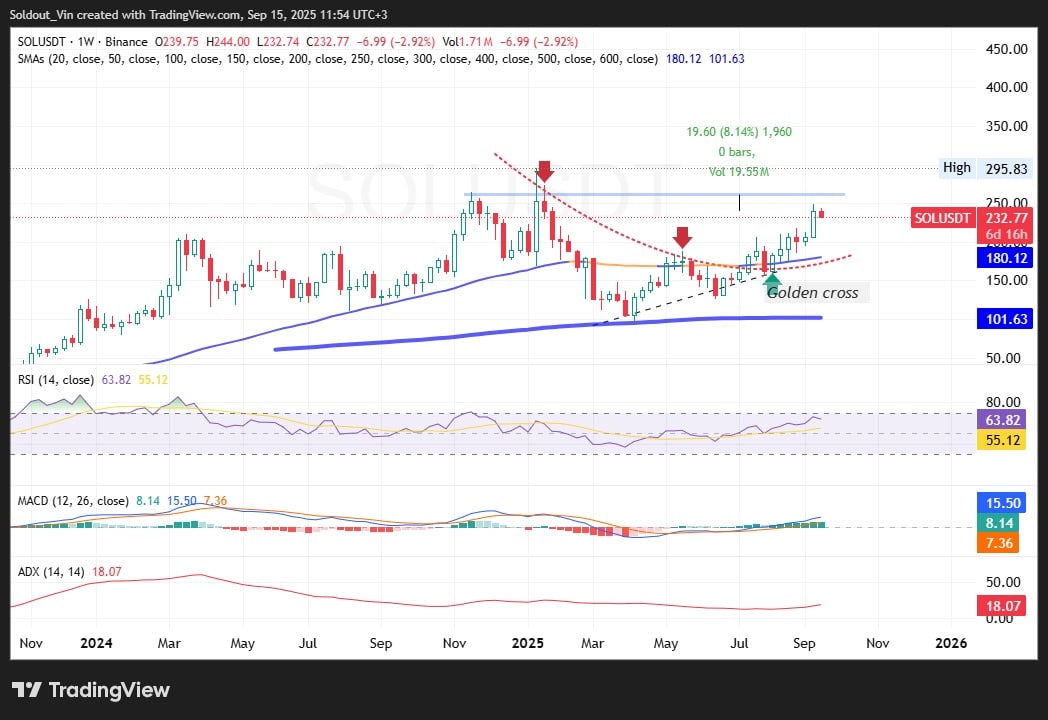Select the Golden cross text annotation

(x=811, y=293)
